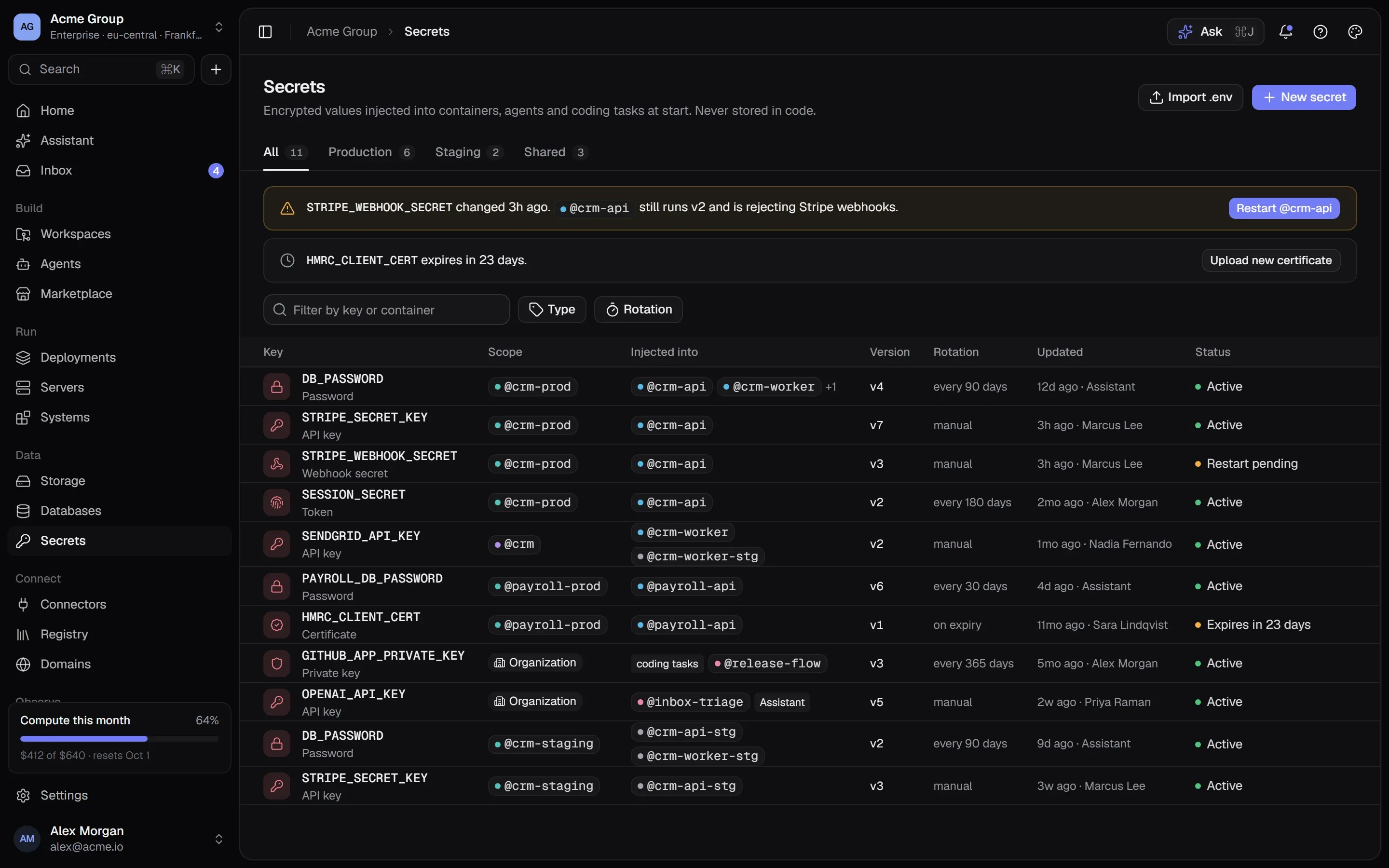Toggle the sidebar panel icon
The height and width of the screenshot is (868, 1389).
[x=265, y=31]
